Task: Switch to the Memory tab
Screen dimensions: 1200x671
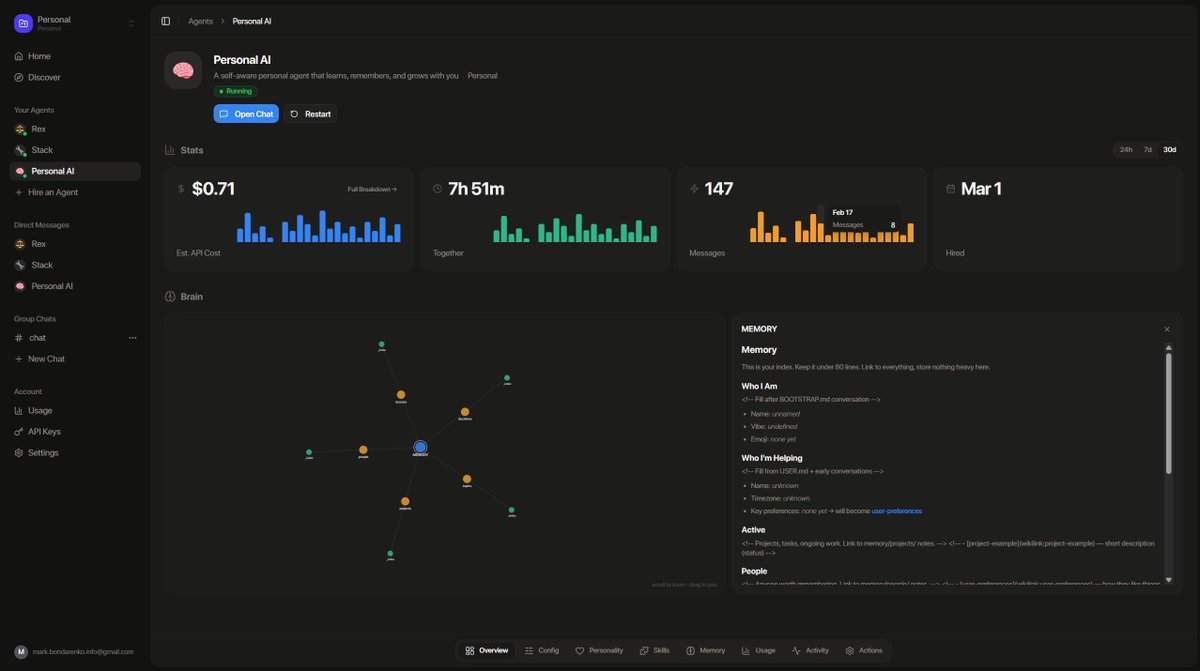Action: click(706, 651)
